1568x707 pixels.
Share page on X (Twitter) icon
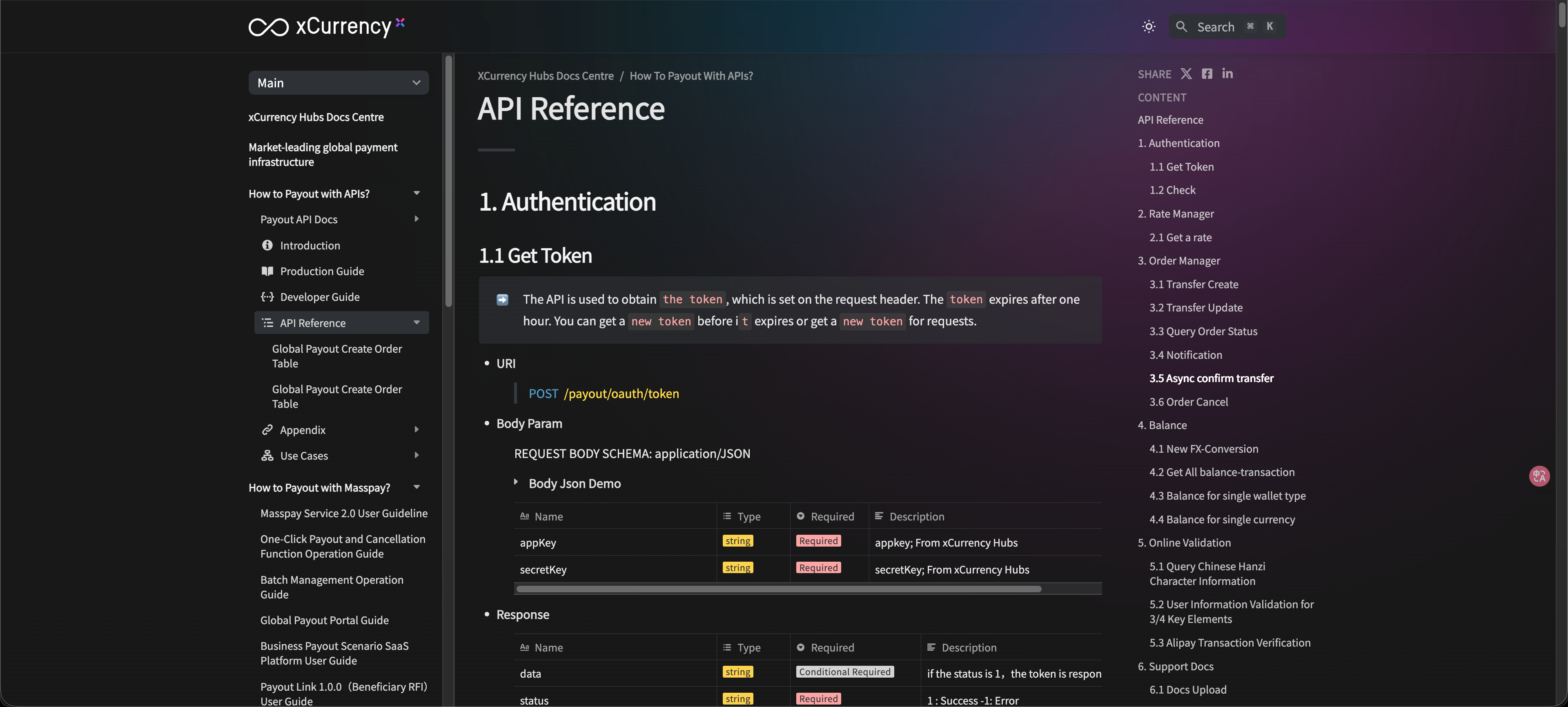tap(1186, 73)
